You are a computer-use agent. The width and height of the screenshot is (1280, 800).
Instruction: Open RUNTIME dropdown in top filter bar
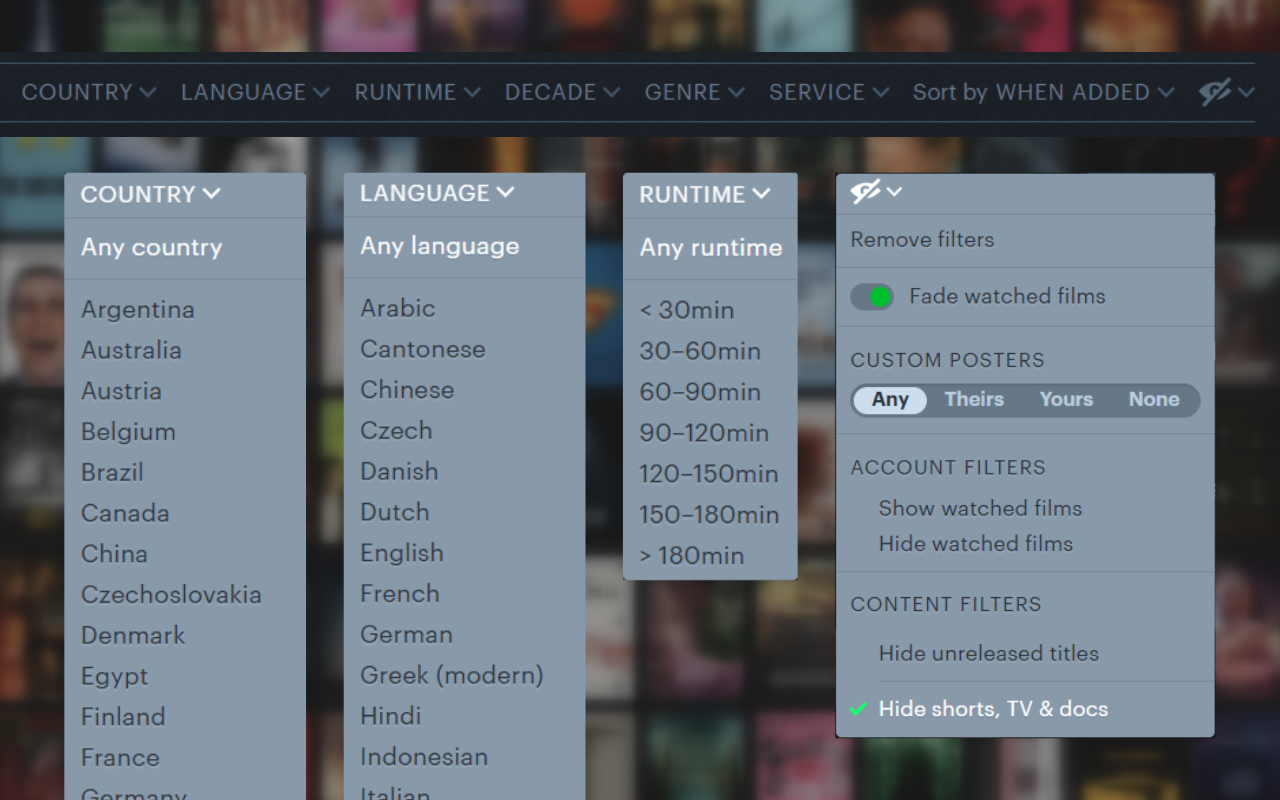tap(417, 92)
